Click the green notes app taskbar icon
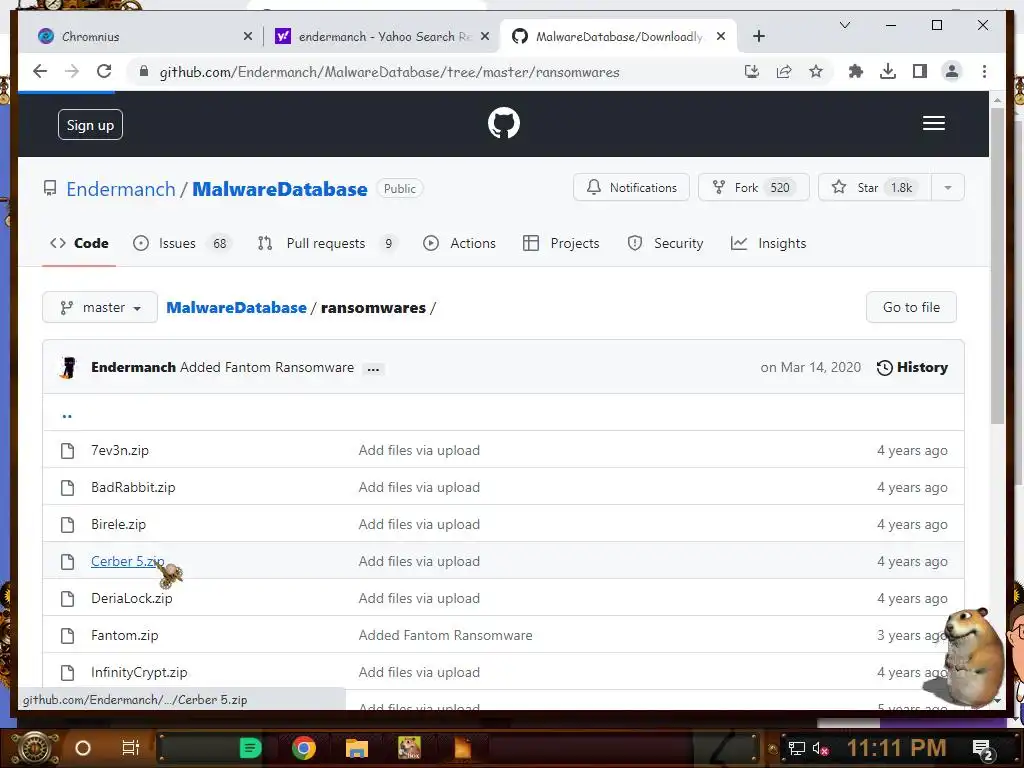The image size is (1024, 768). 250,748
